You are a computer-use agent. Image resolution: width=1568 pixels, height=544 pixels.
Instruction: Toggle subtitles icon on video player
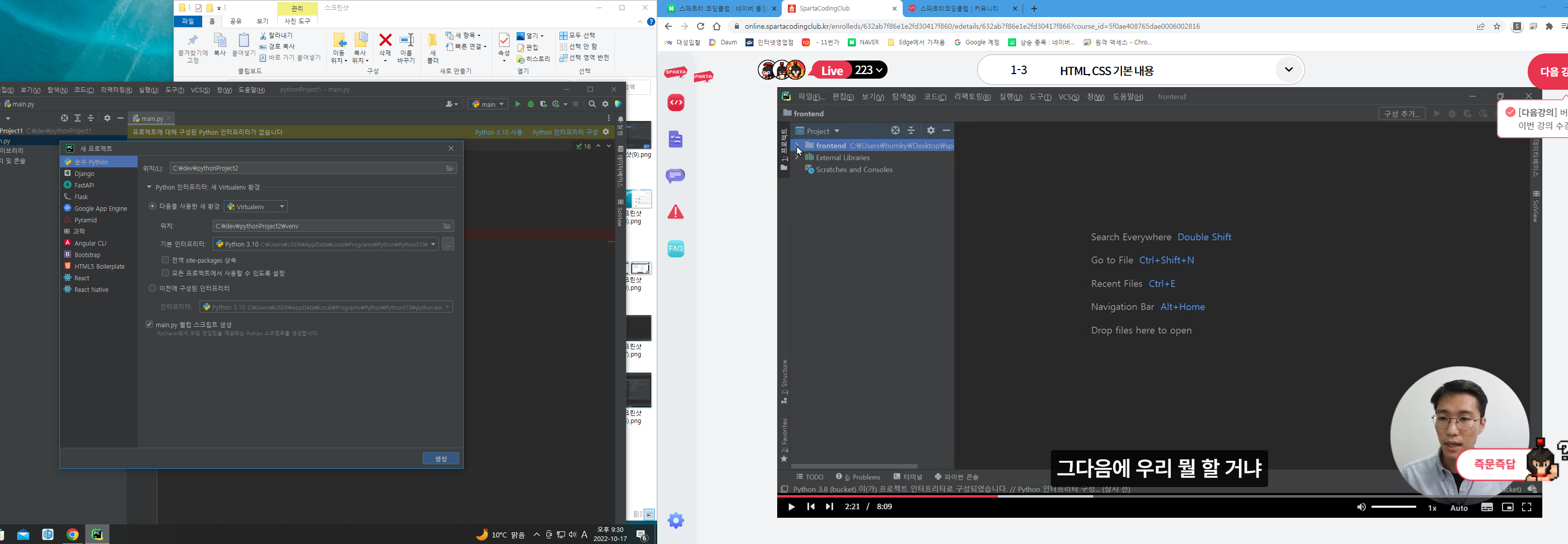click(x=1487, y=507)
